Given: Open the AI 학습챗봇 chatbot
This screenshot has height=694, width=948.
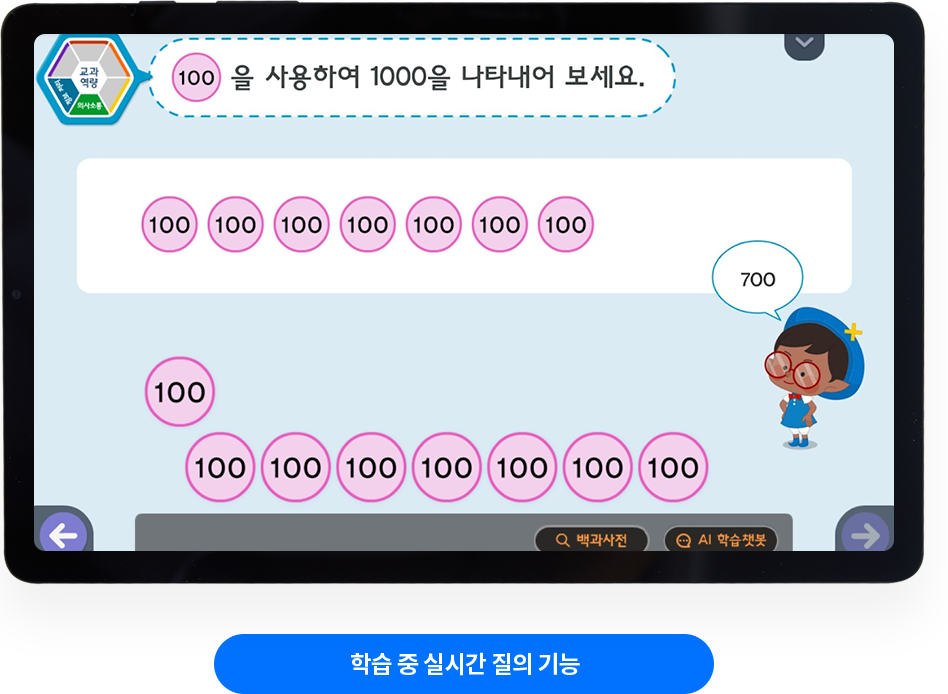Looking at the screenshot, I should 721,540.
